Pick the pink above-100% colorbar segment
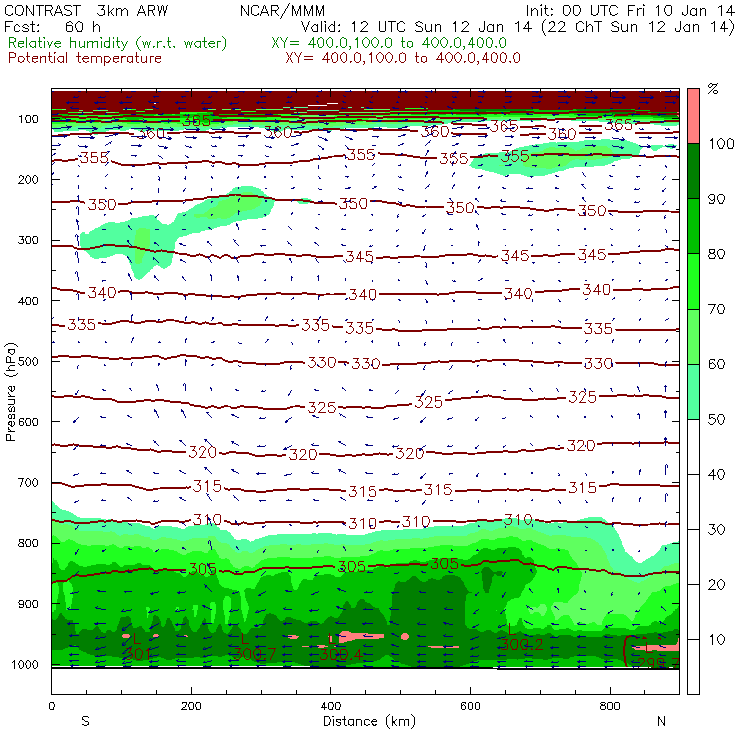Image resolution: width=740 pixels, height=740 pixels. click(693, 116)
